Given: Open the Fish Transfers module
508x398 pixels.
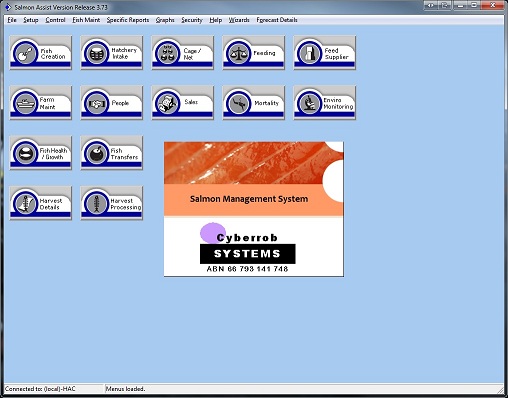Looking at the screenshot, I should pos(112,153).
